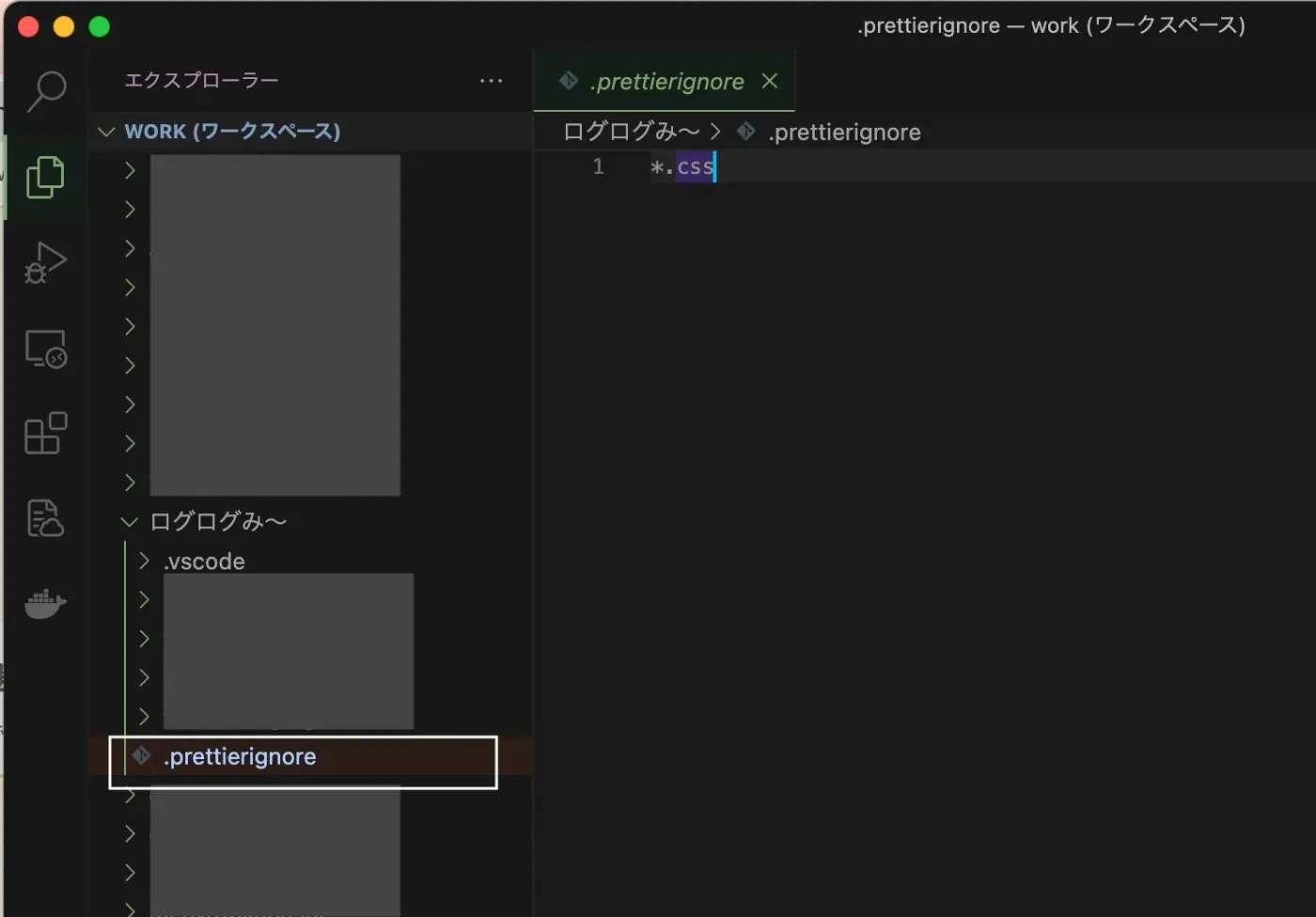
Task: Open the file-and-cloud activity bar icon
Action: (45, 518)
